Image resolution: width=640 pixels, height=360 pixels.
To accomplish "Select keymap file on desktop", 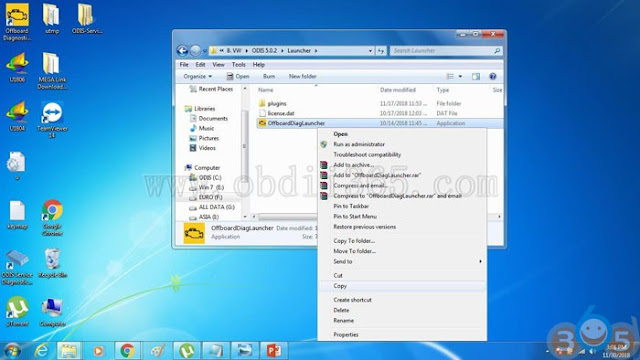I will click(17, 215).
